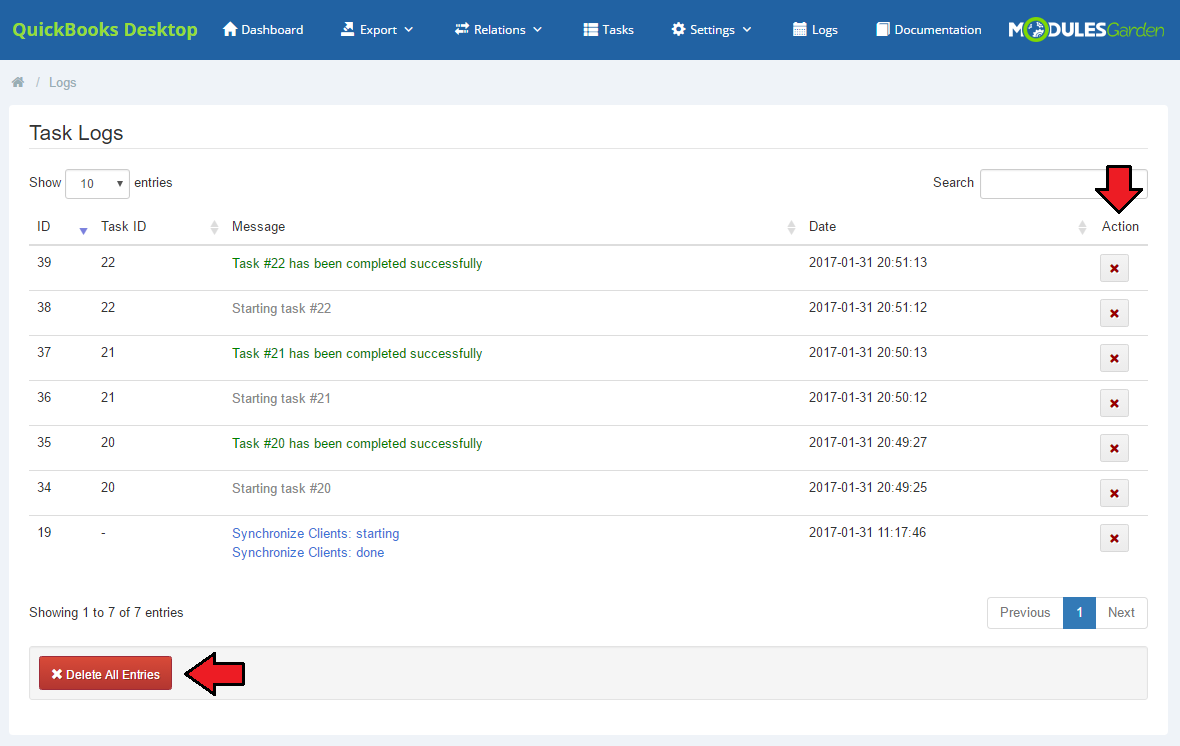
Task: Open the Tasks page
Action: pos(608,29)
